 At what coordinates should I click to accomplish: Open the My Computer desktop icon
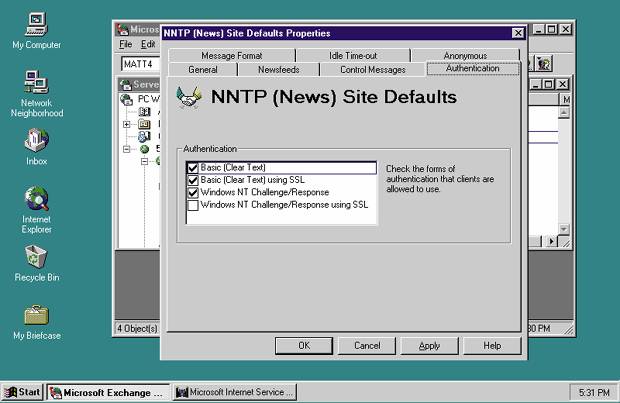(x=36, y=25)
